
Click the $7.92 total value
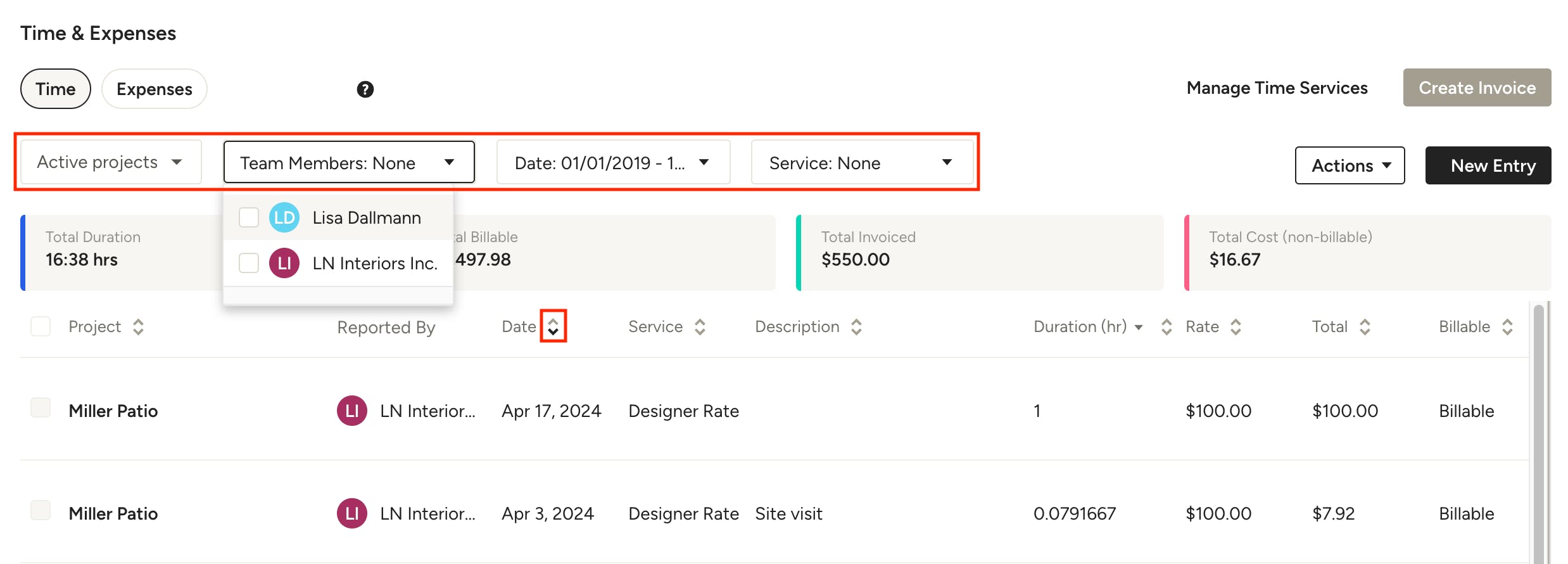(x=1333, y=513)
